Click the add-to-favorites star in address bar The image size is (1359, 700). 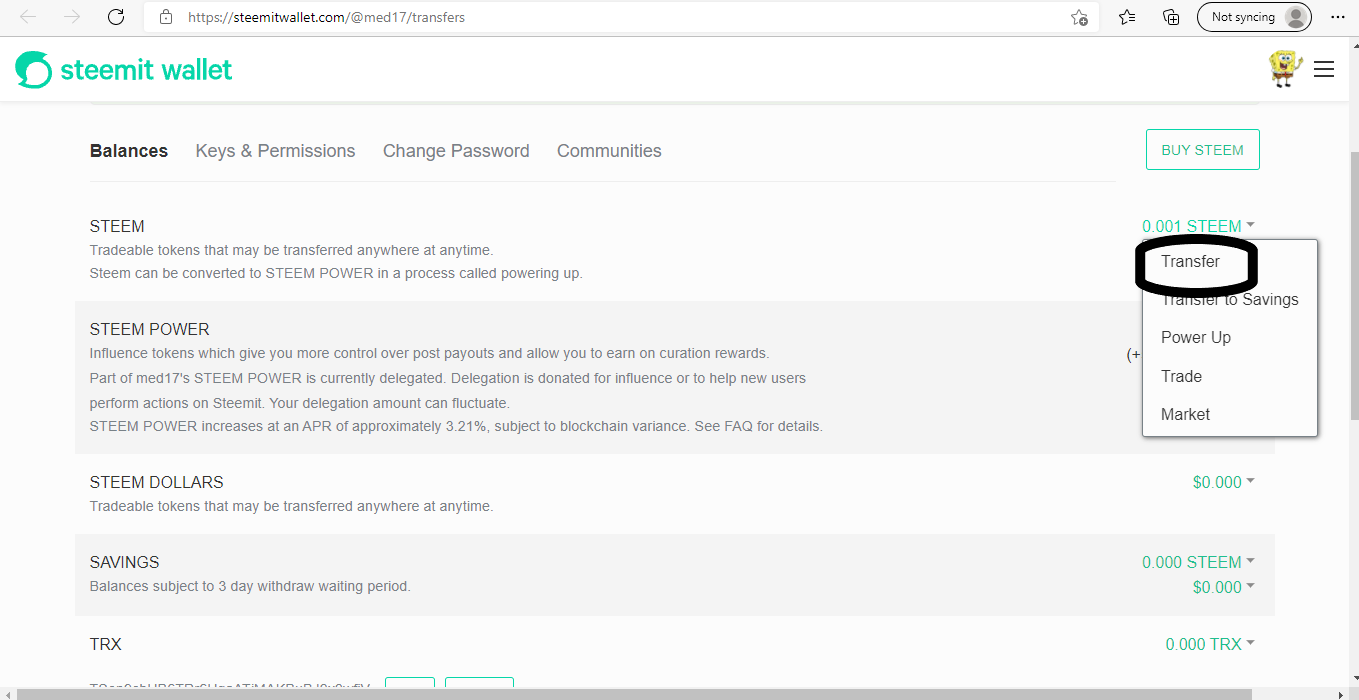[1079, 17]
